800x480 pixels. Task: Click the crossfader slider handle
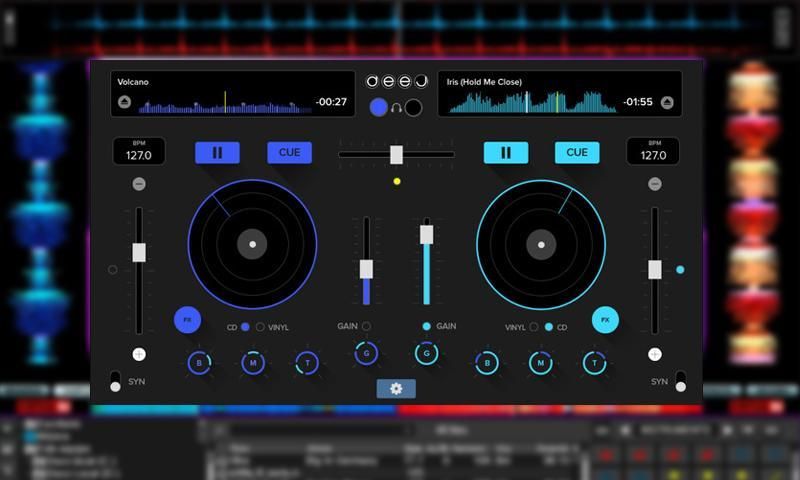pos(396,154)
